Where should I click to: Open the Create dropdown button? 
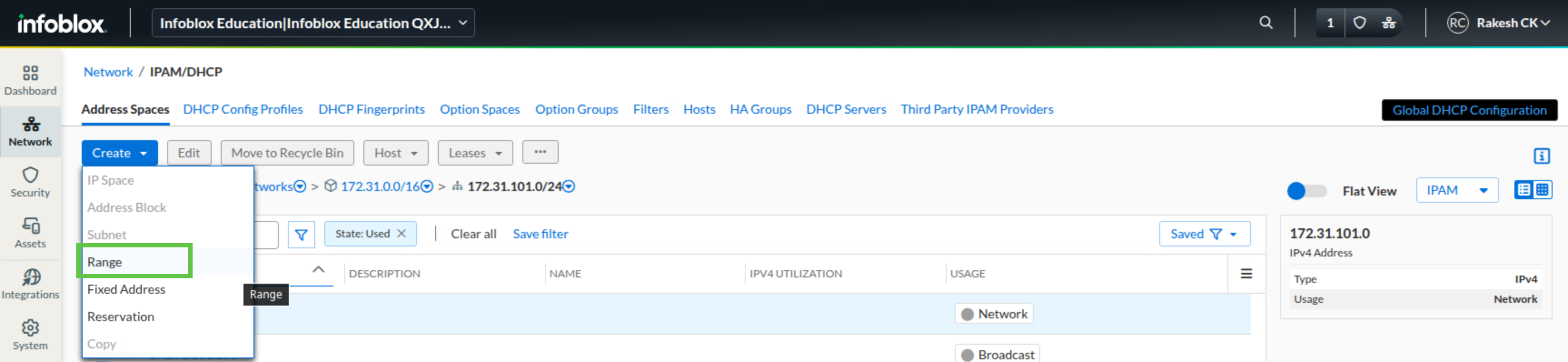point(119,153)
